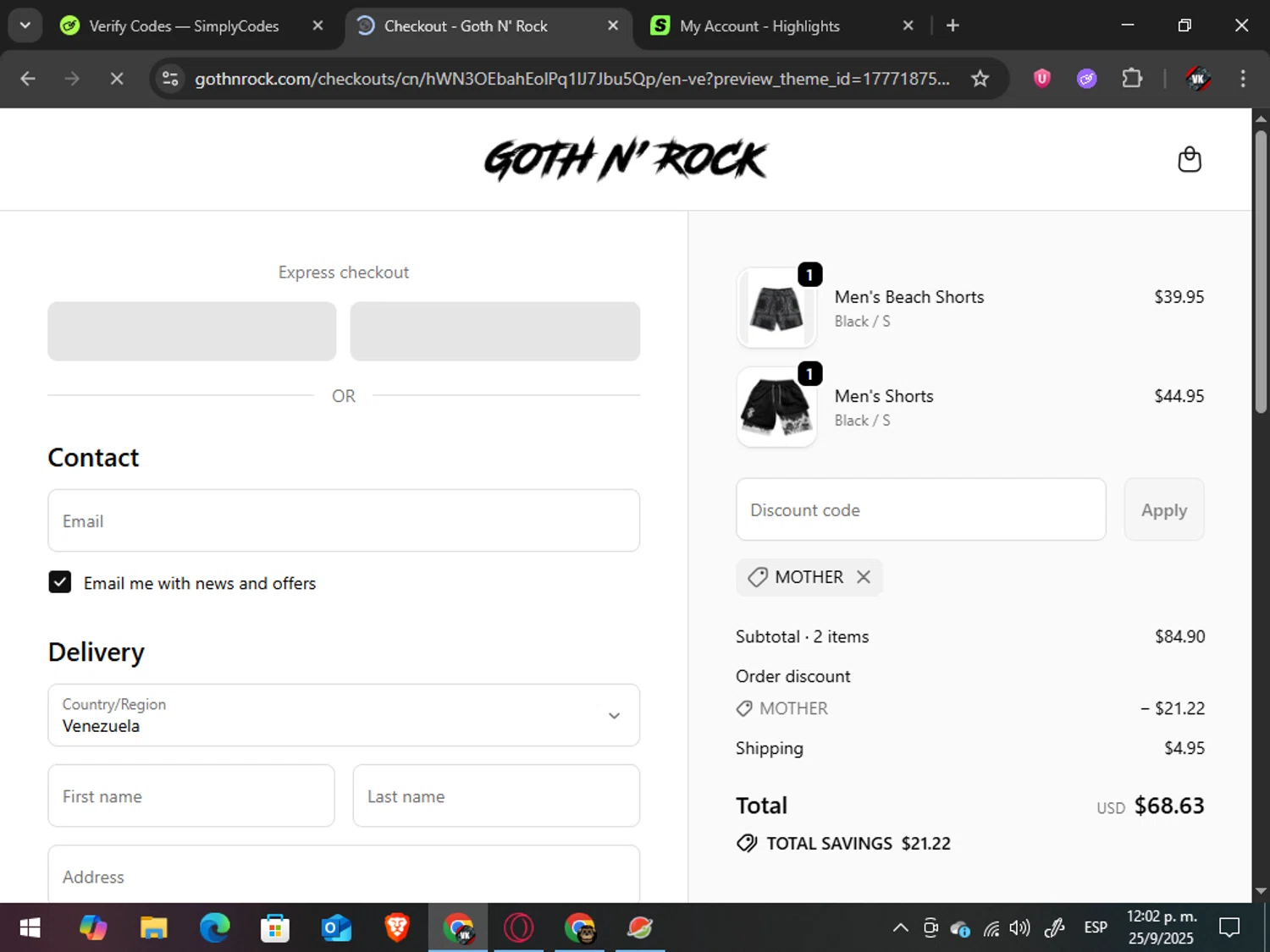Click the first express checkout button

(x=192, y=331)
